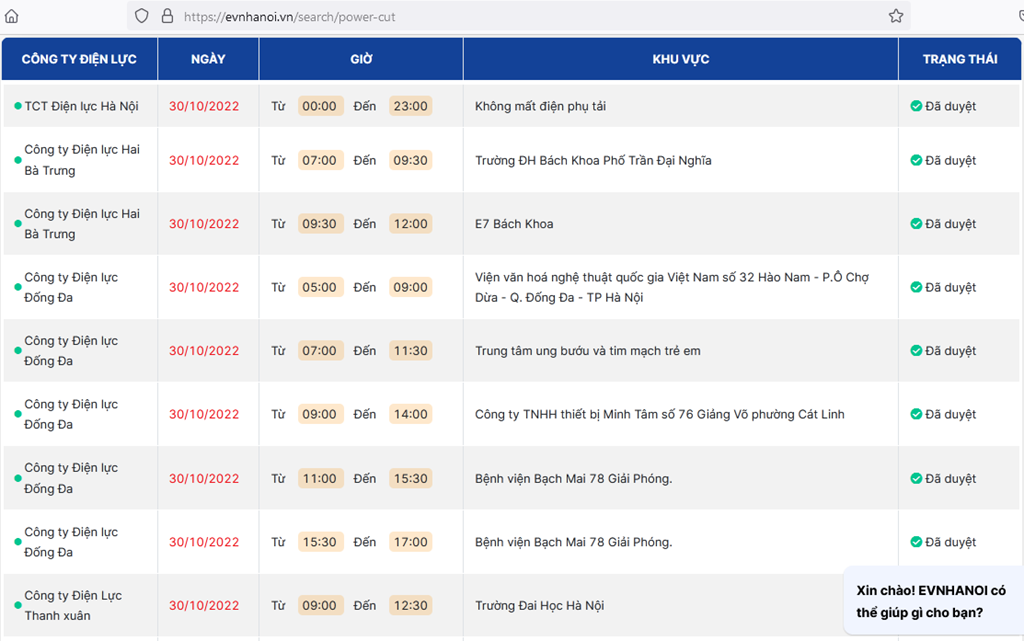Select Trường Đại Học Hà Nội area text
This screenshot has height=641, width=1024.
pyautogui.click(x=539, y=606)
